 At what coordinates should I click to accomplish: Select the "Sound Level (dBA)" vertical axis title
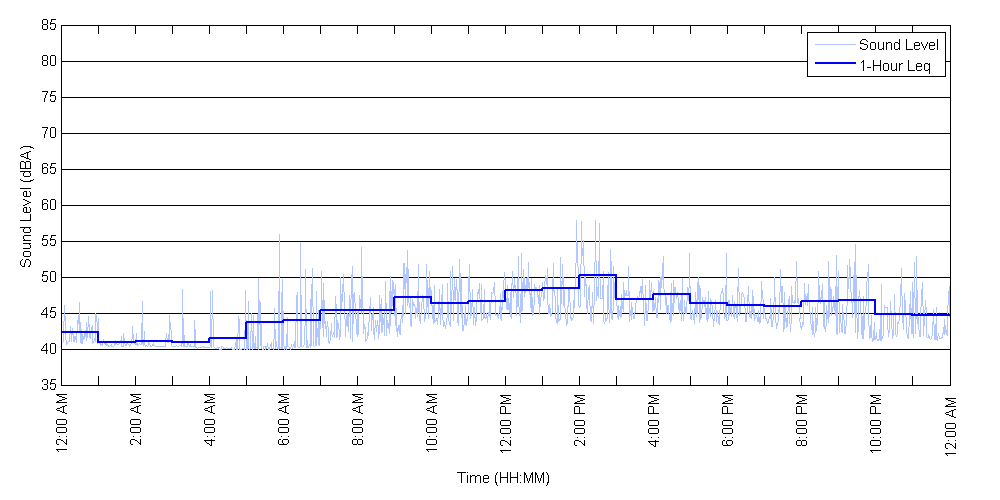coord(26,205)
